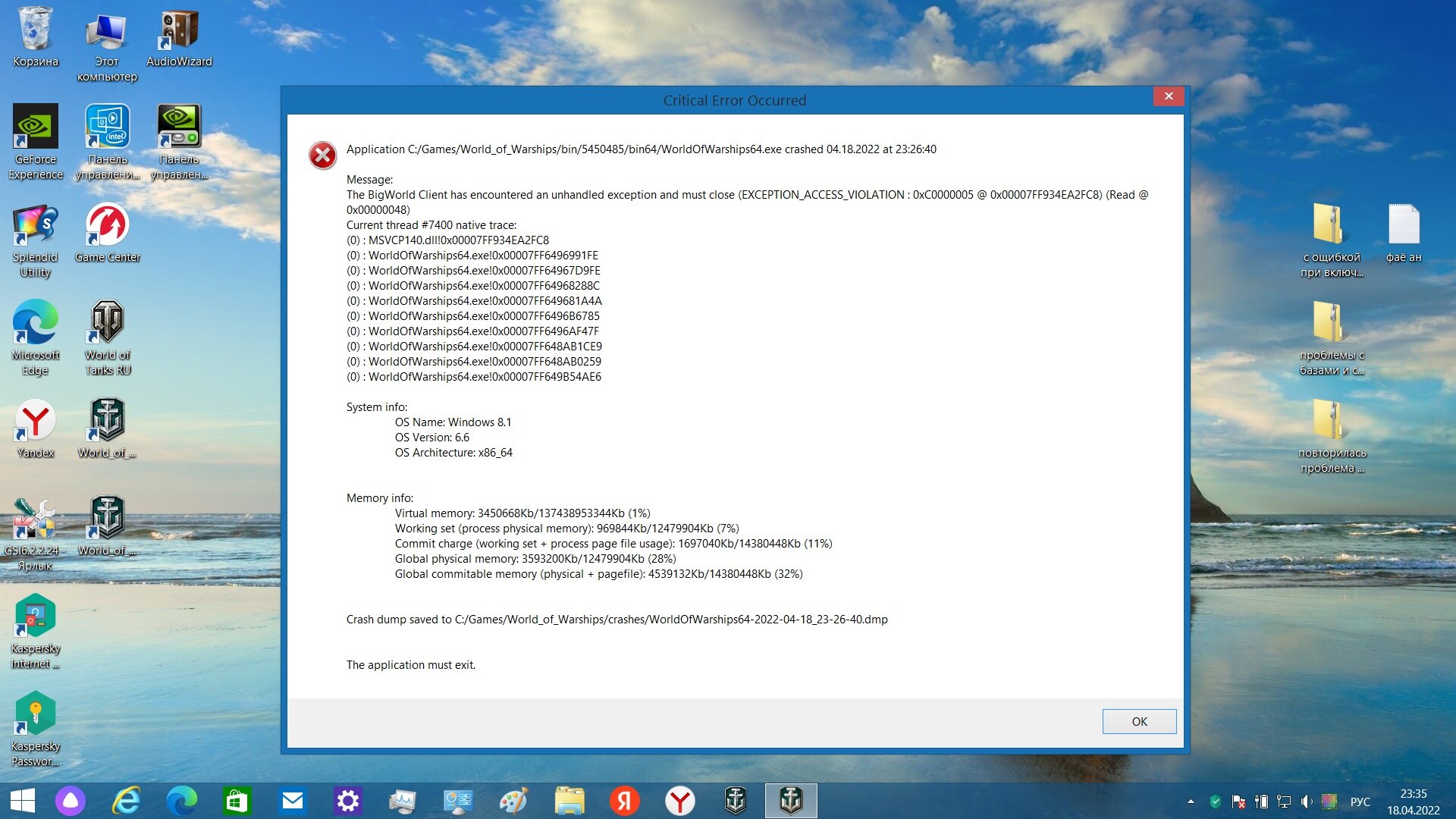Viewport: 1456px width, 819px height.
Task: Select the GeForce Experience shortcut
Action: [x=36, y=142]
